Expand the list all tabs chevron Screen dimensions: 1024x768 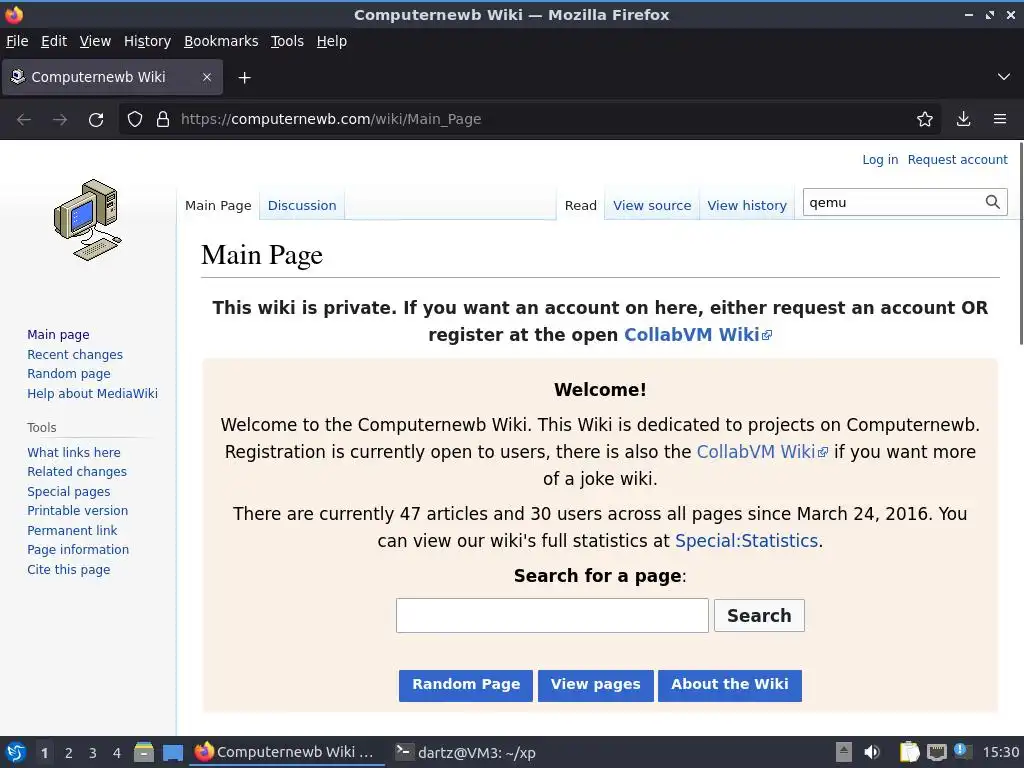pyautogui.click(x=1004, y=77)
